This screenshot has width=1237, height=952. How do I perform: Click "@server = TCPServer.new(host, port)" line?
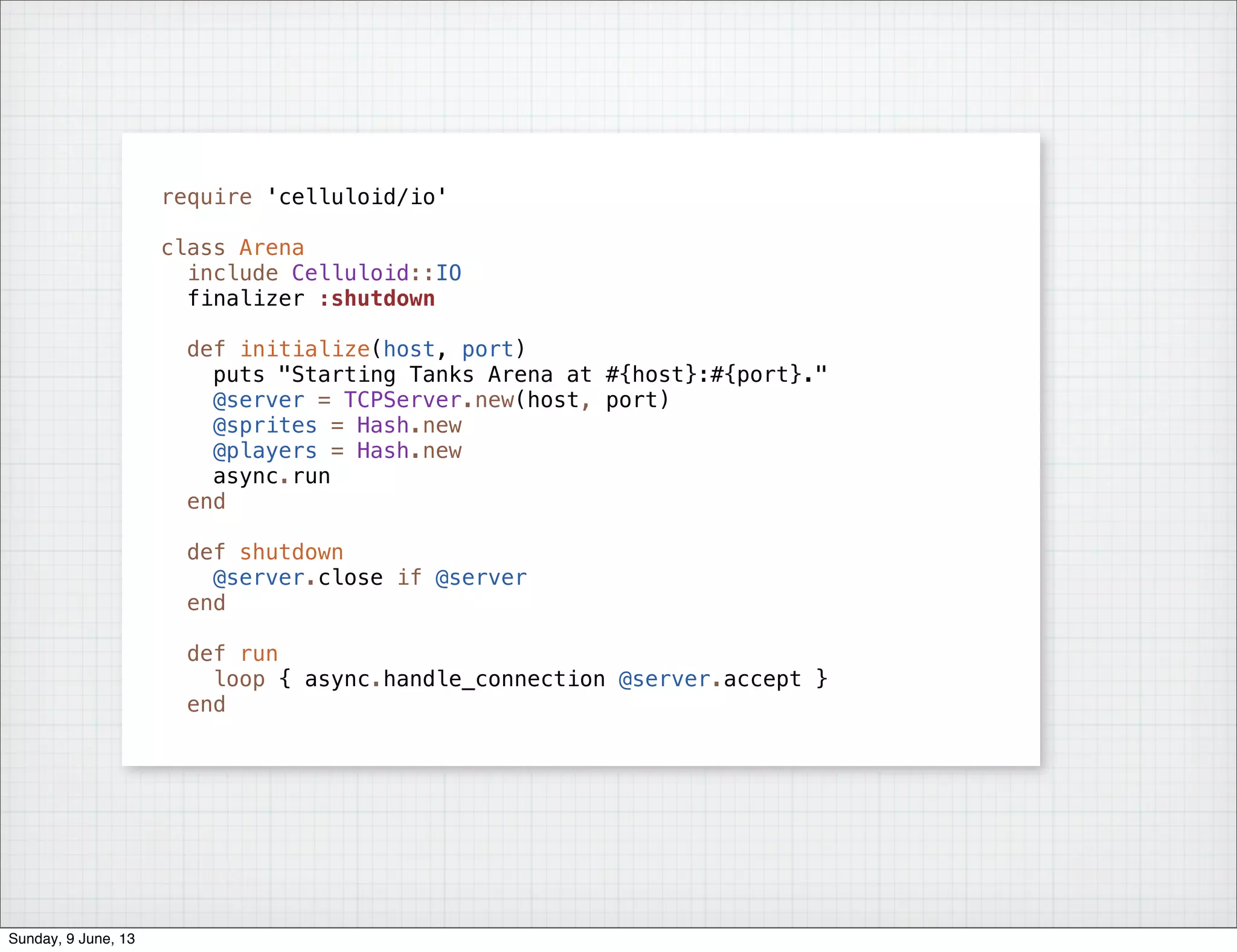(x=442, y=400)
